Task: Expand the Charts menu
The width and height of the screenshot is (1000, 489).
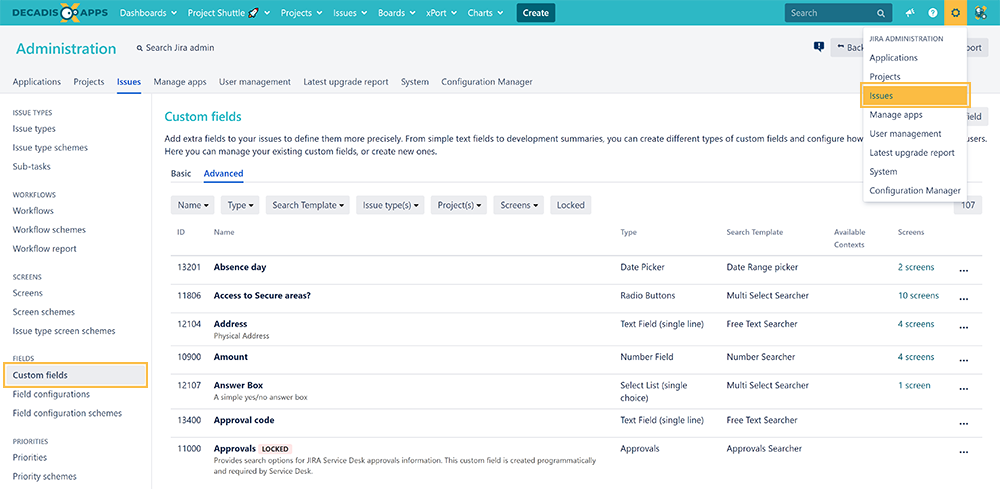Action: pyautogui.click(x=485, y=13)
